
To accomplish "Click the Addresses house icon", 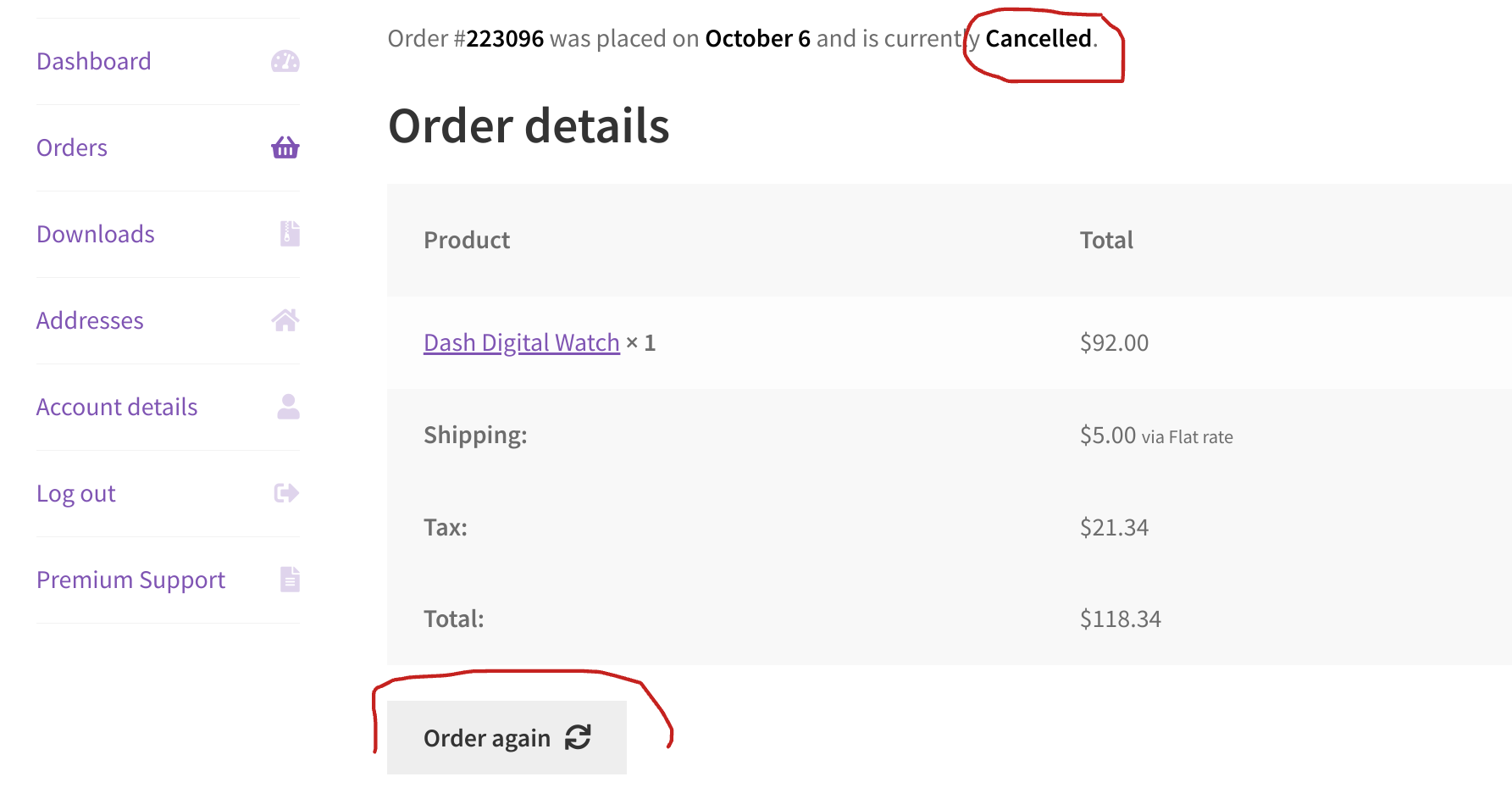I will [285, 320].
